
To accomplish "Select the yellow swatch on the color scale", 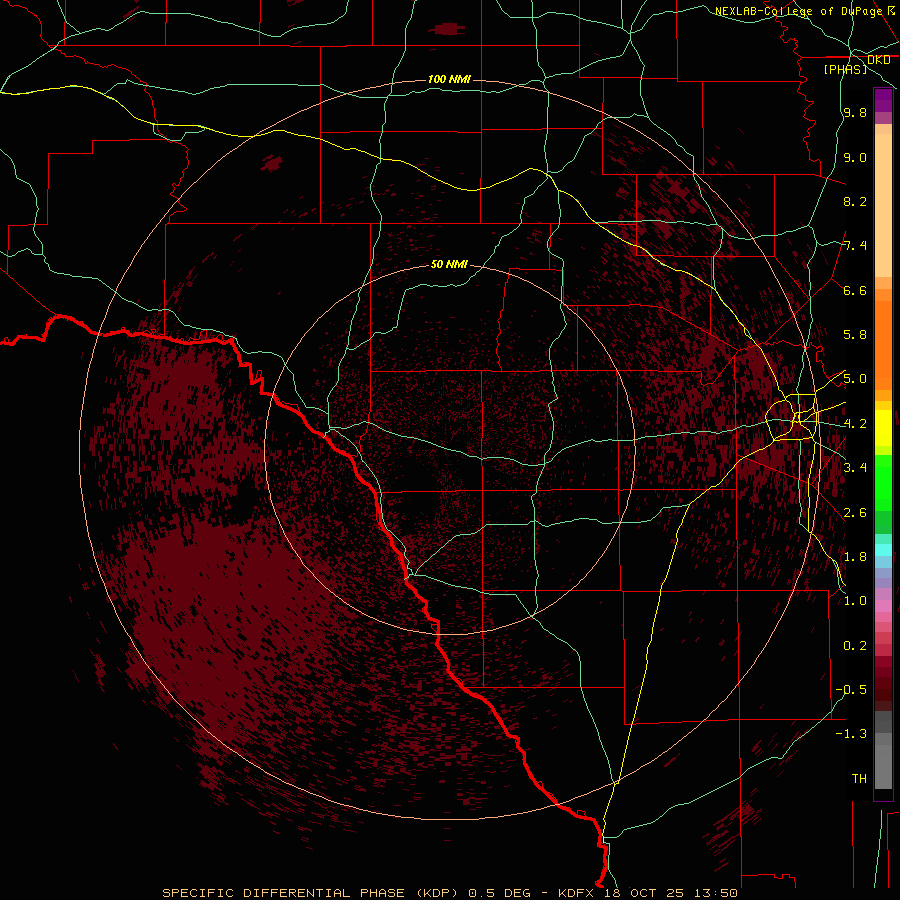I will [883, 428].
